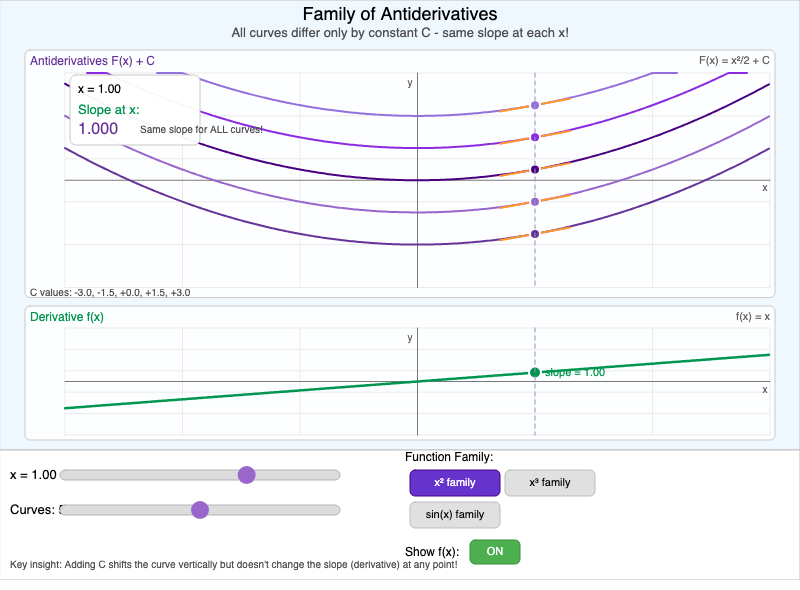Select the dark point on the C=0 curve

(535, 169)
